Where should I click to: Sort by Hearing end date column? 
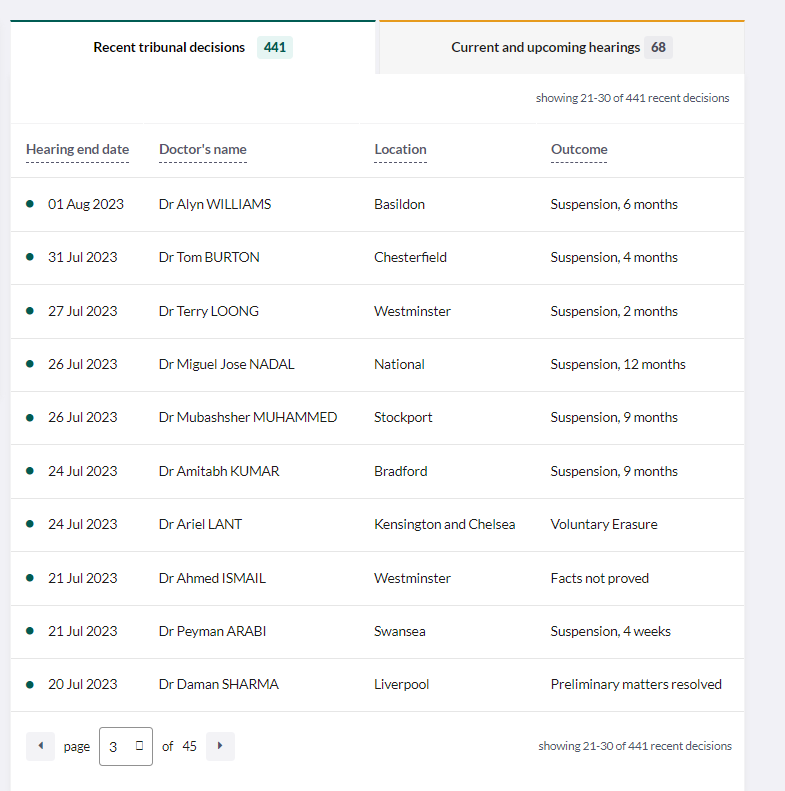(77, 149)
